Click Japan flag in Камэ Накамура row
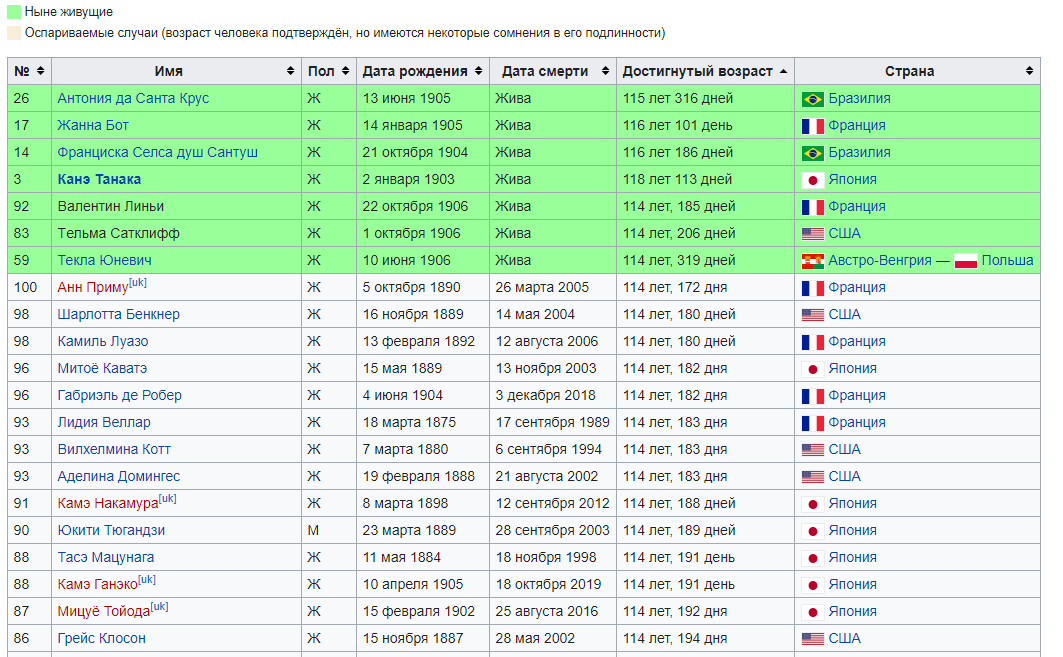 [x=812, y=504]
